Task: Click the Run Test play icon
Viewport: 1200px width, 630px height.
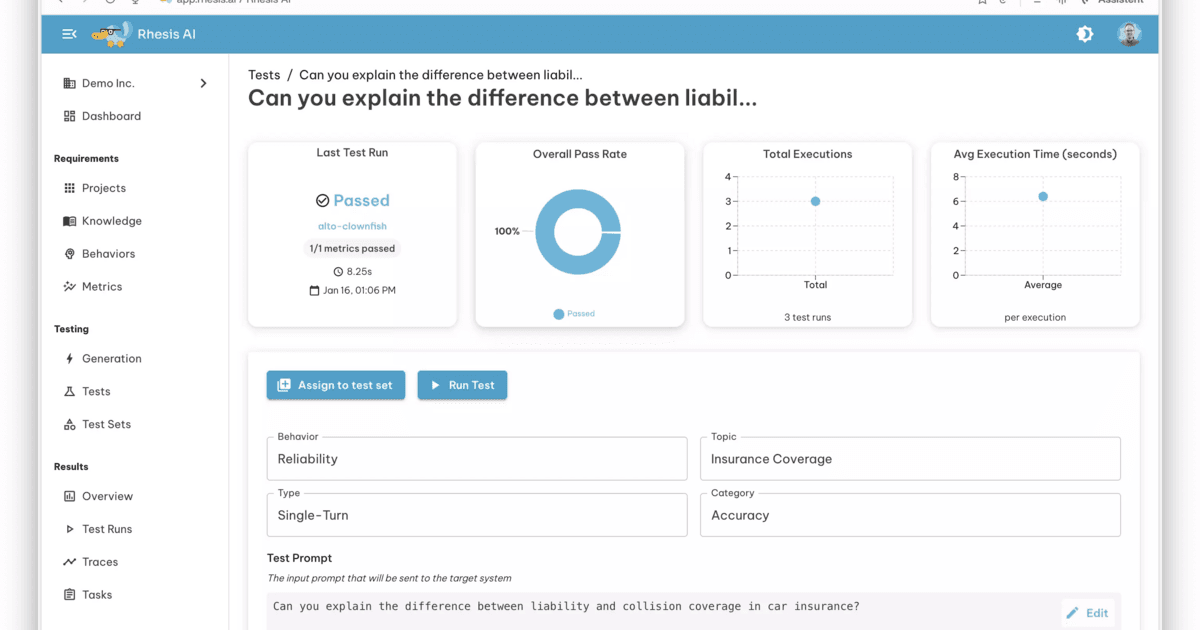Action: 435,385
